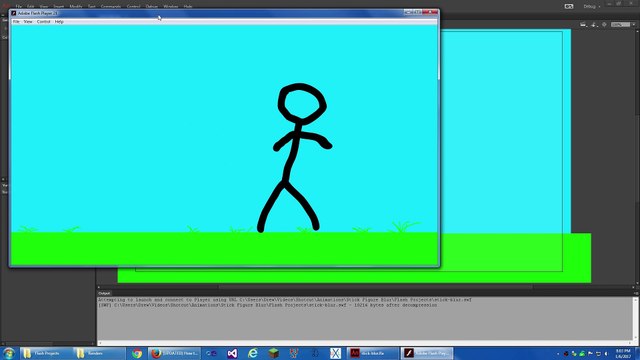Viewport: 640px width, 360px height.
Task: Click the Adobe Flash Player title icon
Action: pyautogui.click(x=13, y=13)
